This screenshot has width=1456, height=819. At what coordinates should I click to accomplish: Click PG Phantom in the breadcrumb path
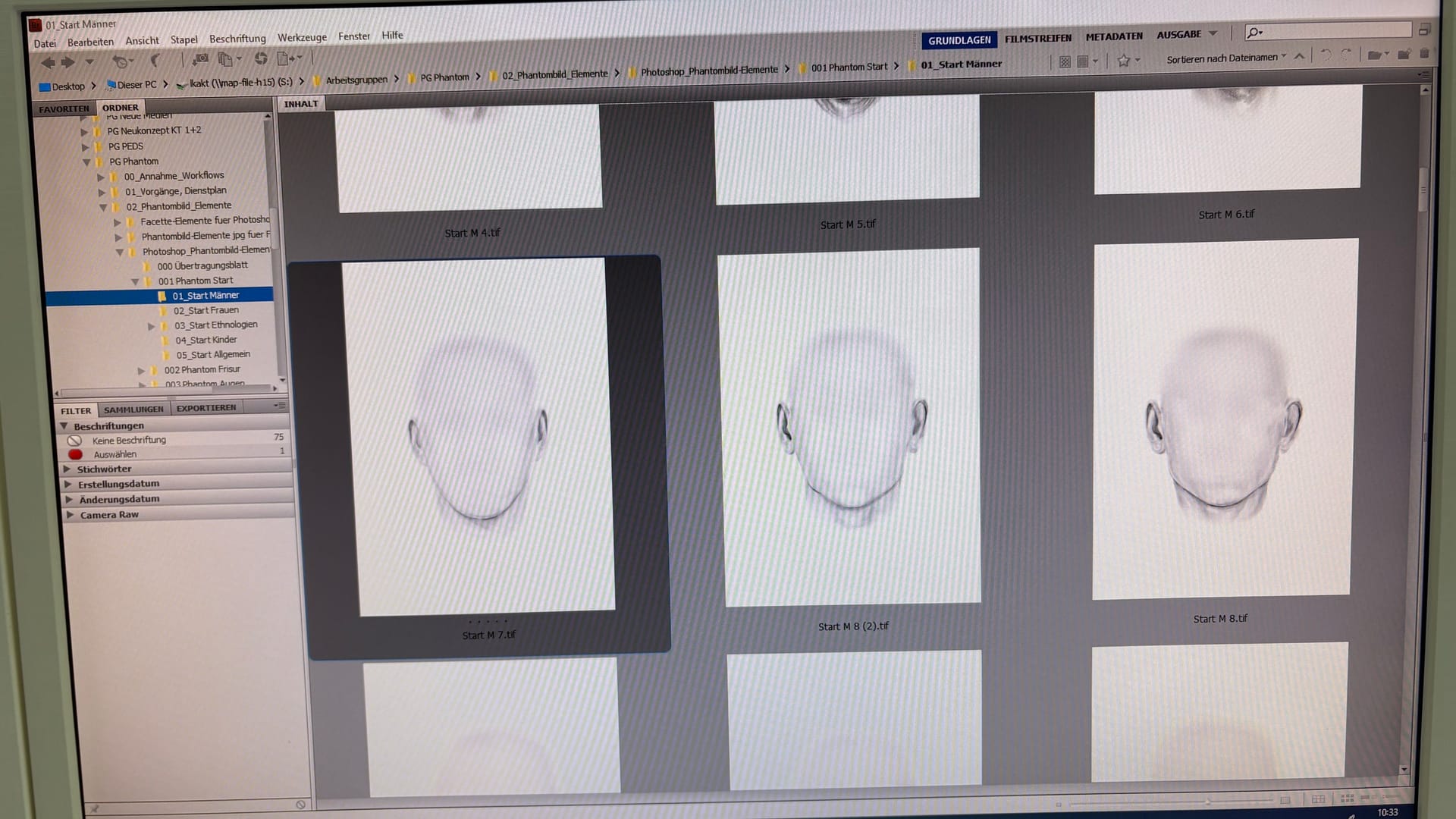[x=444, y=77]
